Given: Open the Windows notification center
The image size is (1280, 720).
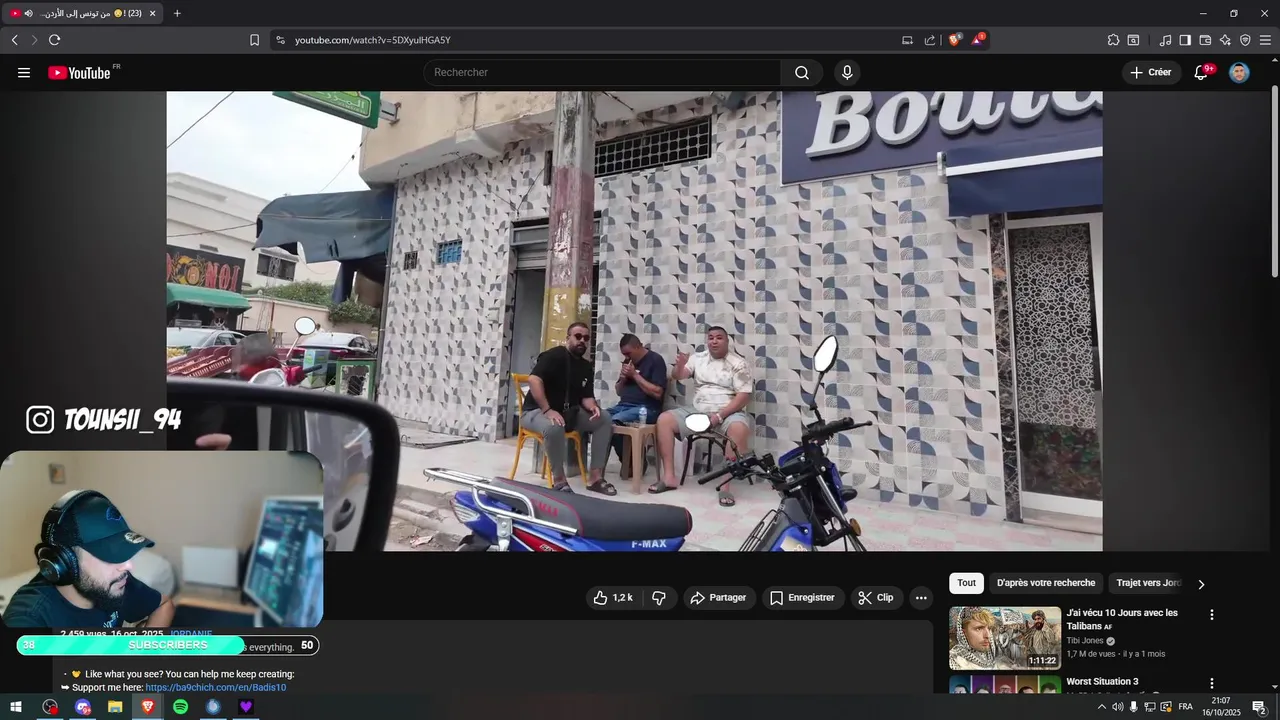Looking at the screenshot, I should [x=1259, y=707].
